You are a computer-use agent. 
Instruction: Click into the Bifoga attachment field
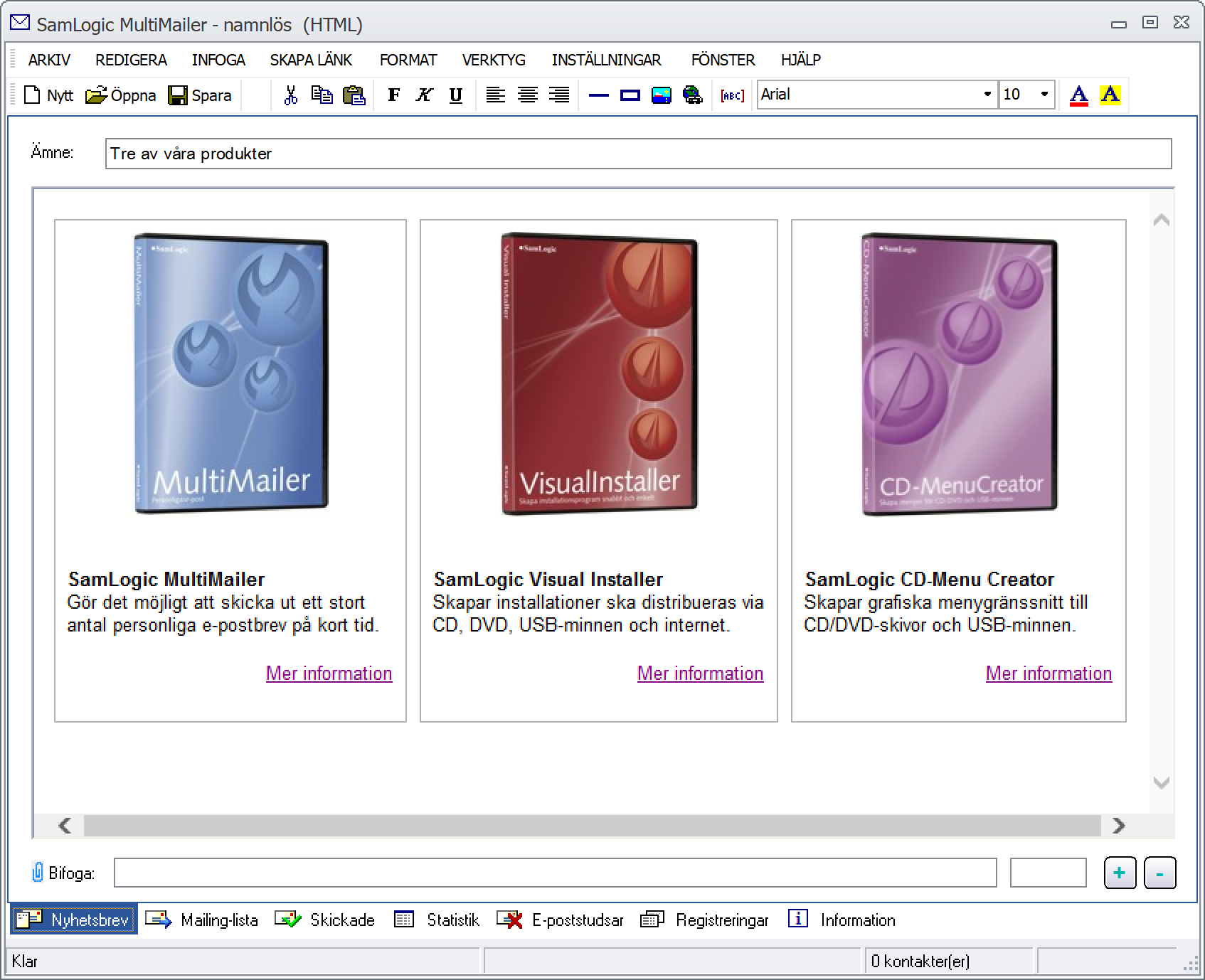click(x=555, y=873)
